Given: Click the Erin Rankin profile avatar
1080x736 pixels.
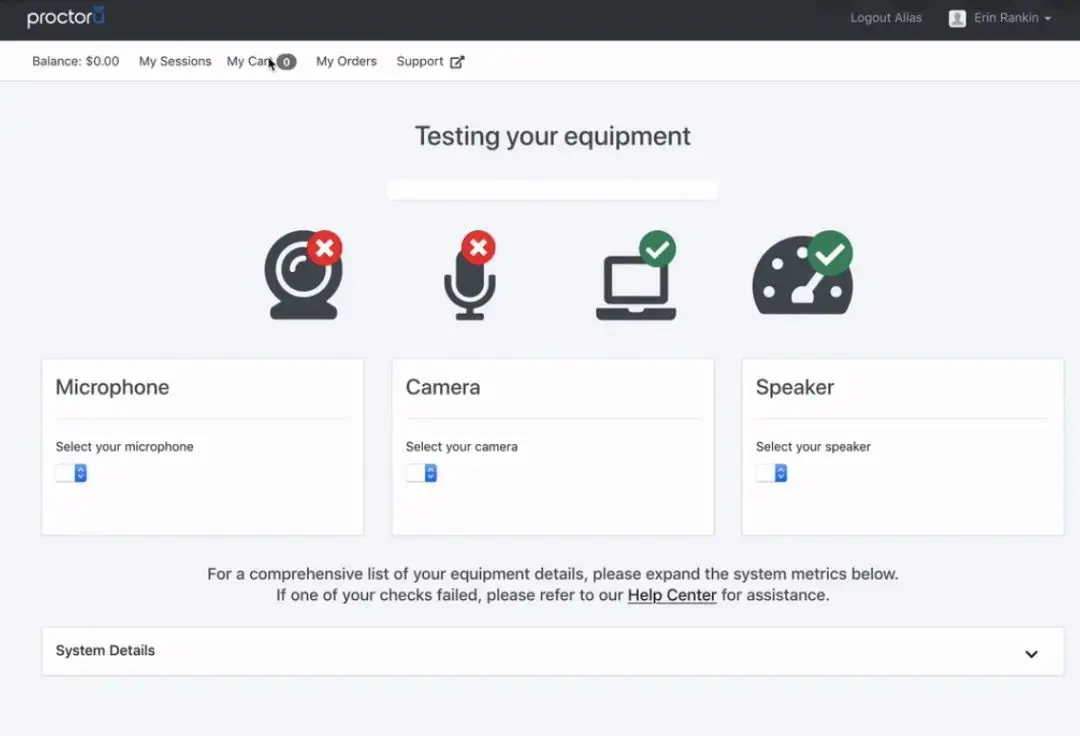Looking at the screenshot, I should tap(957, 19).
